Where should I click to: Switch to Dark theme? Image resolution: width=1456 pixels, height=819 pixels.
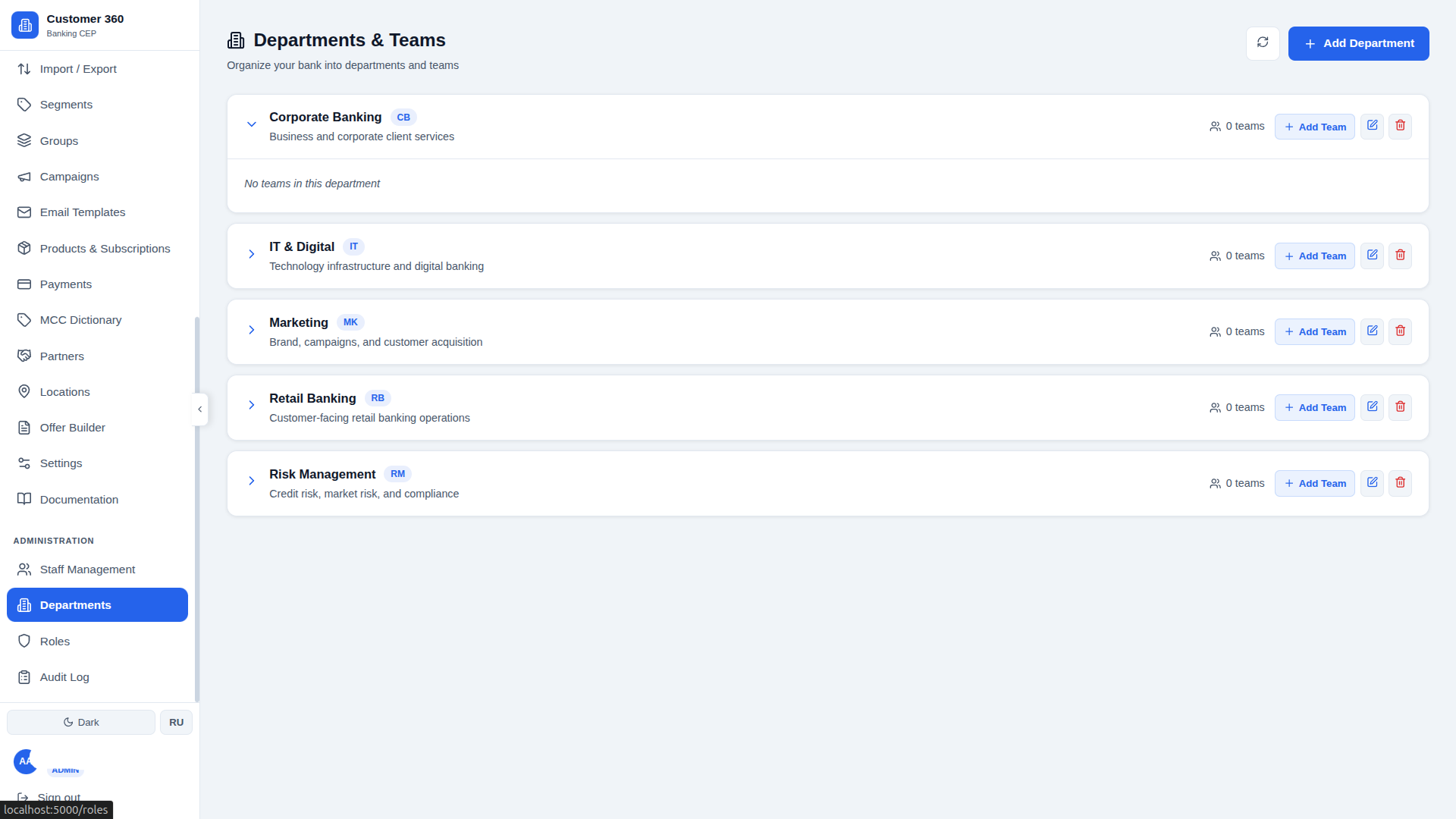pyautogui.click(x=81, y=722)
